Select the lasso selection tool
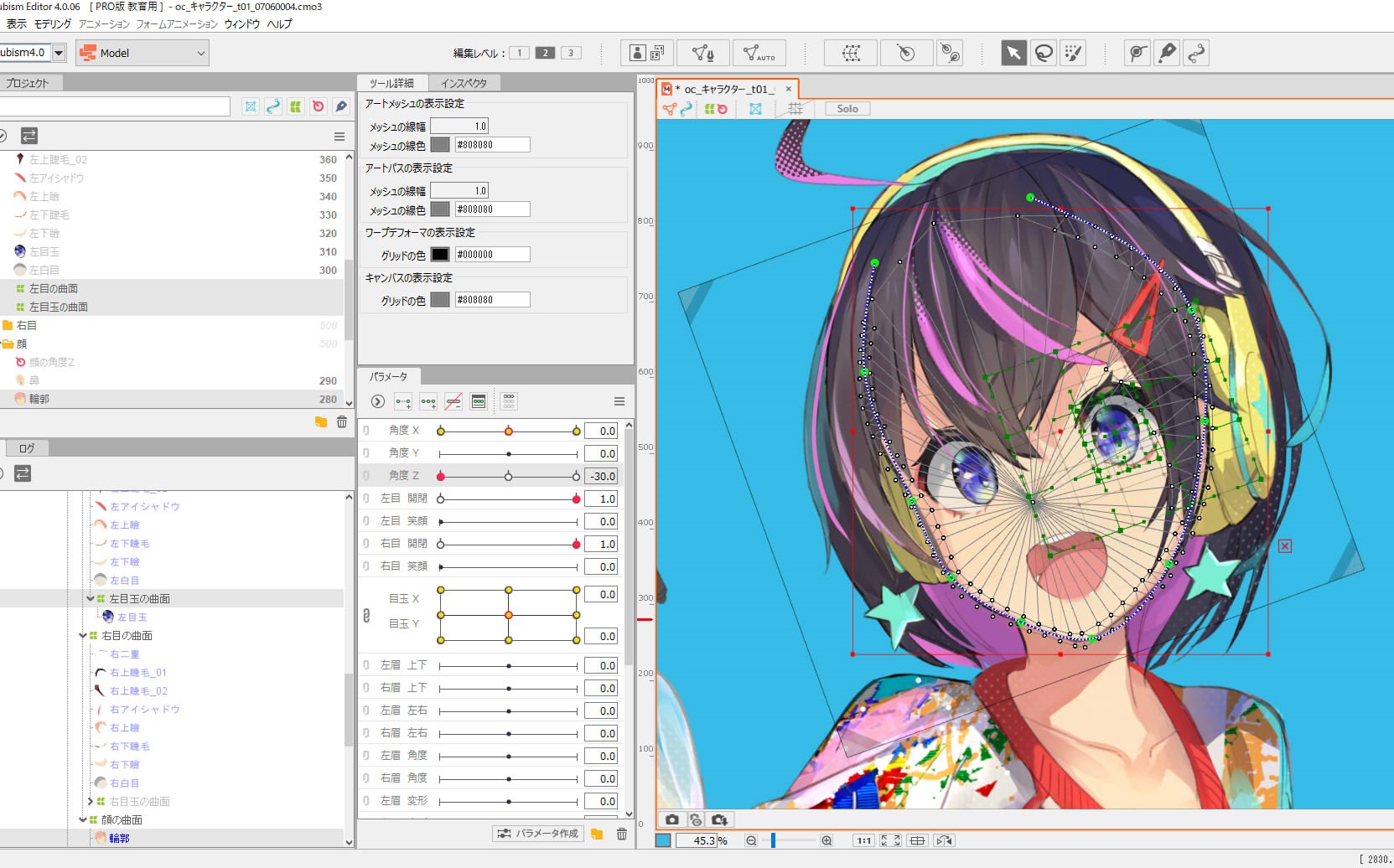This screenshot has width=1394, height=868. 1044,54
